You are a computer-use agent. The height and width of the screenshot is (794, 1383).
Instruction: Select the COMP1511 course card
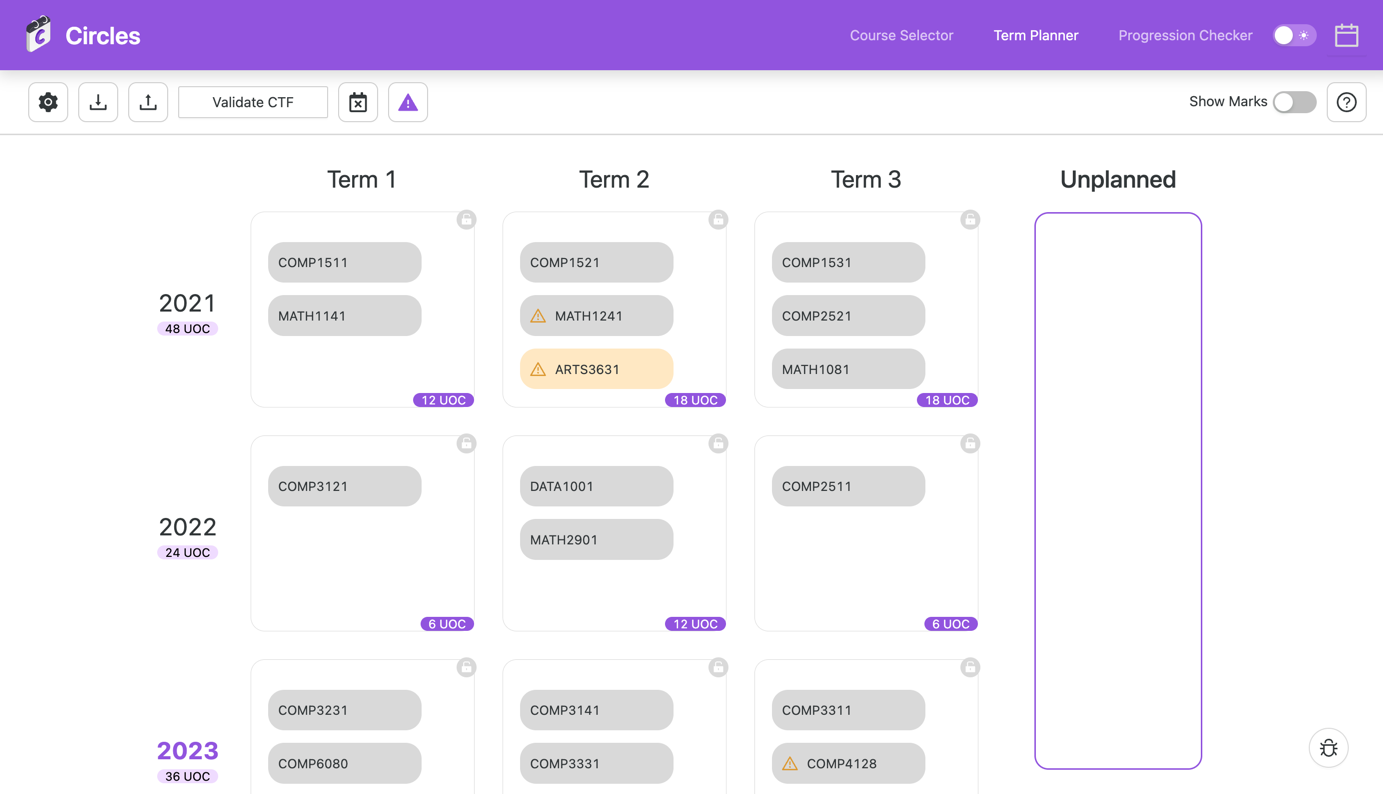[x=344, y=262]
